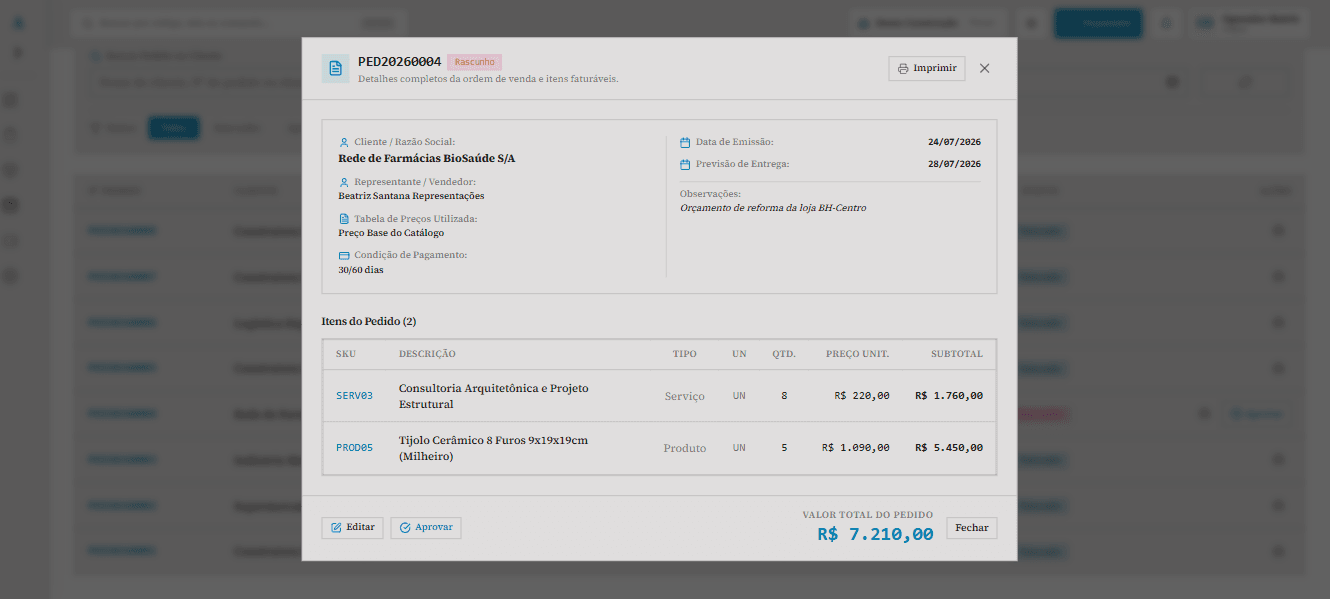Click the calendar icon next to Previsão de Entrega
This screenshot has height=599, width=1330.
[x=685, y=164]
